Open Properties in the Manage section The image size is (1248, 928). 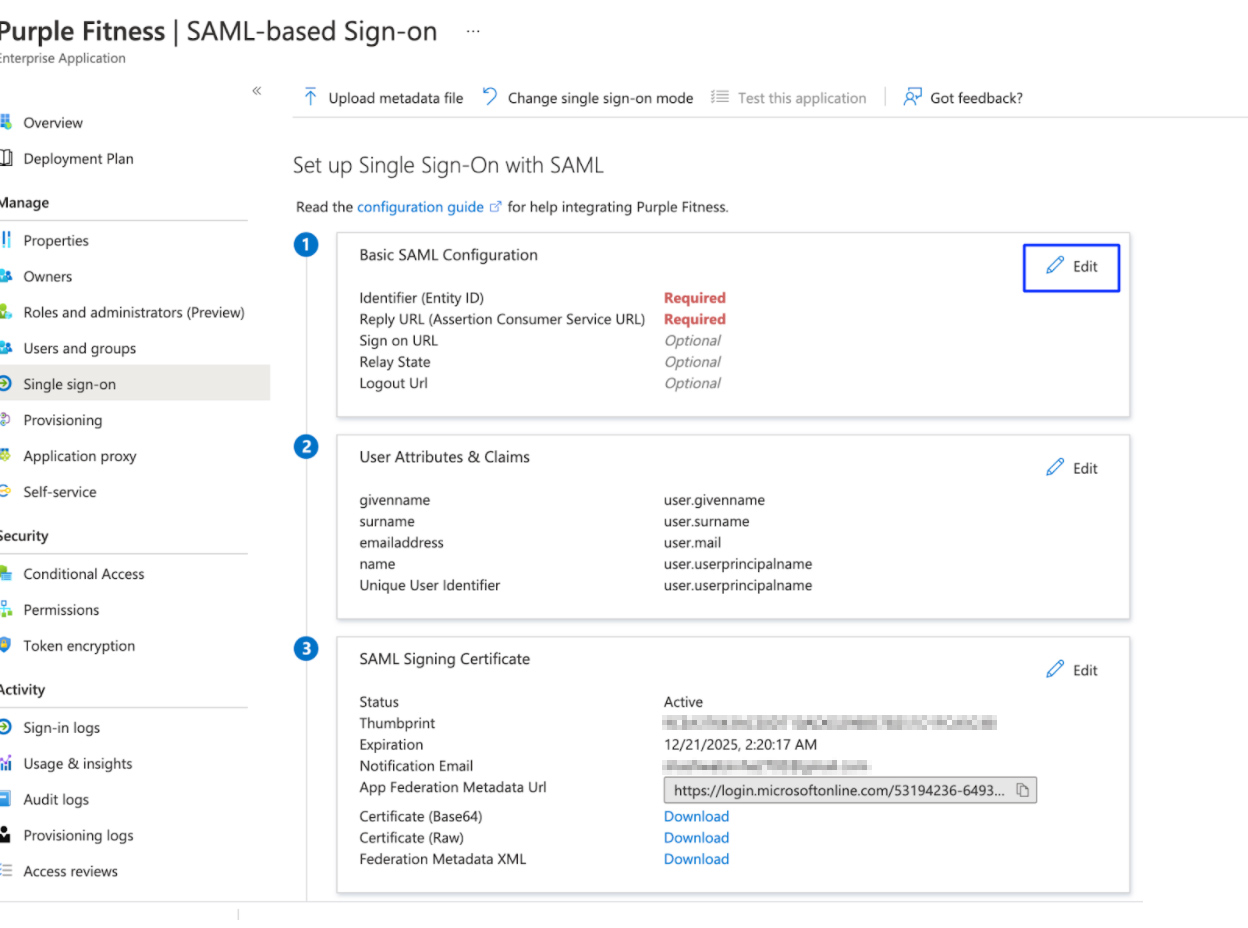tap(56, 241)
